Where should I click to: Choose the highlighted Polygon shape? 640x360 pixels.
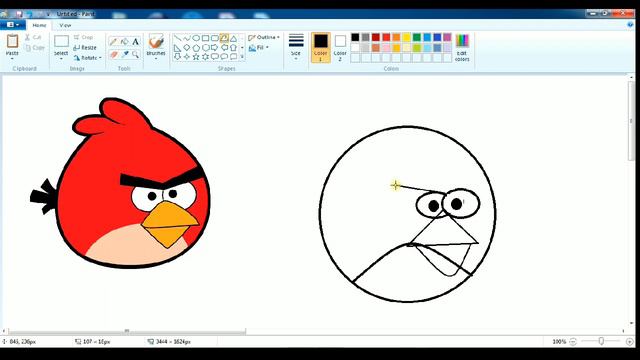[x=224, y=38]
